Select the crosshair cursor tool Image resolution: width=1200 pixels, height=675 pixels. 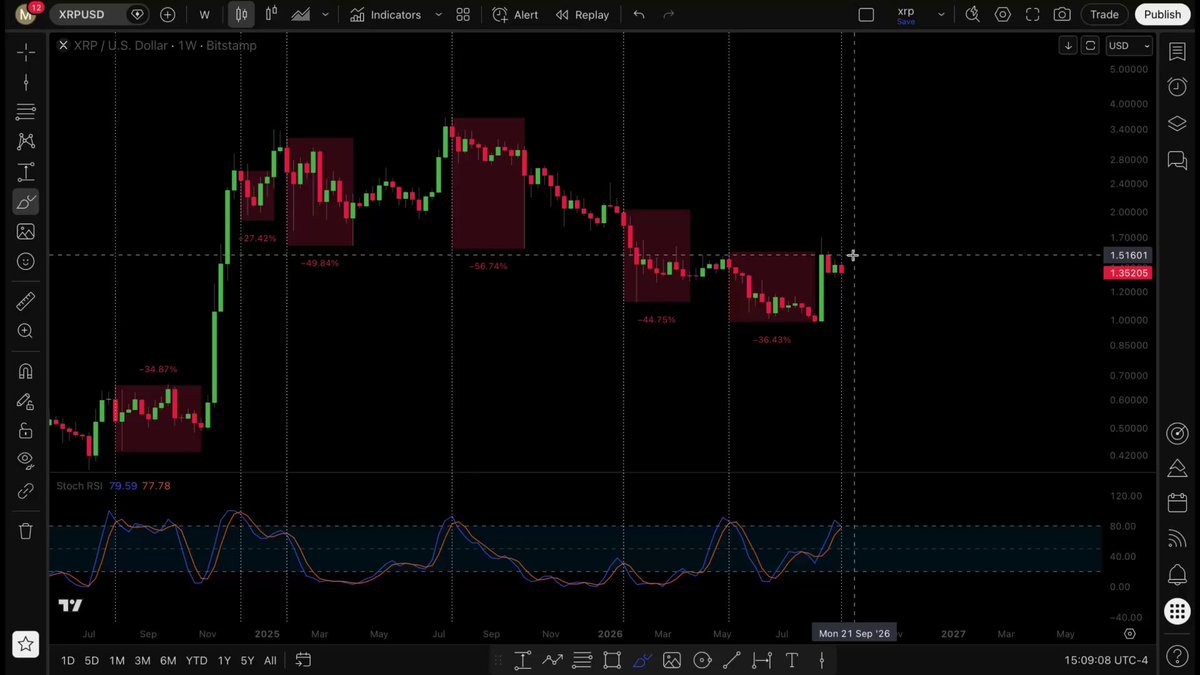pyautogui.click(x=26, y=51)
